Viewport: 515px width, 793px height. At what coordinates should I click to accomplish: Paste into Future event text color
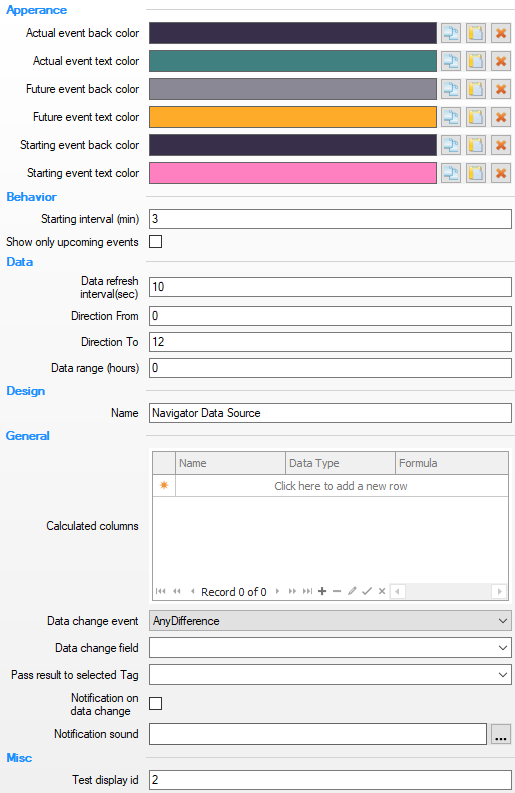476,117
